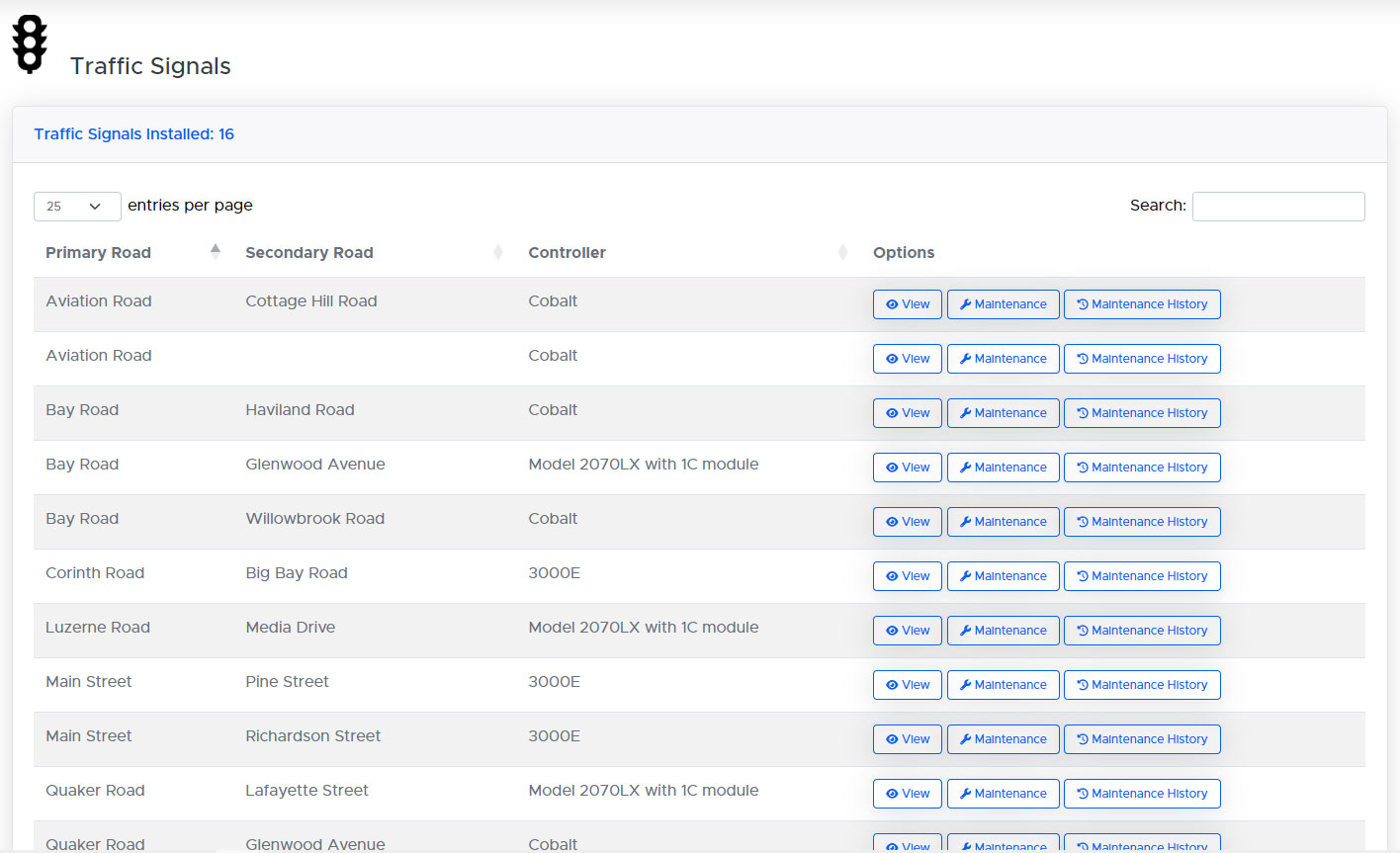1400x853 pixels.
Task: Open Maintenance History for Aviation Road Cottage Hill
Action: [1142, 304]
